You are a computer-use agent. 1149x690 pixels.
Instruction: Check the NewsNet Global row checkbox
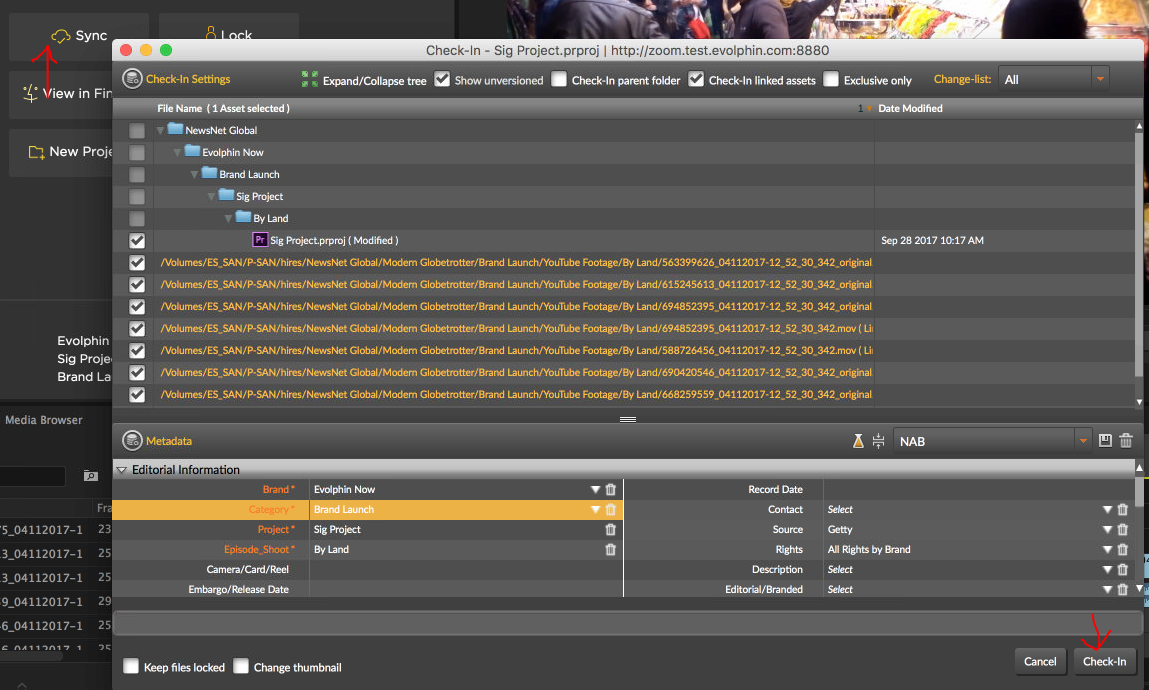coord(137,130)
